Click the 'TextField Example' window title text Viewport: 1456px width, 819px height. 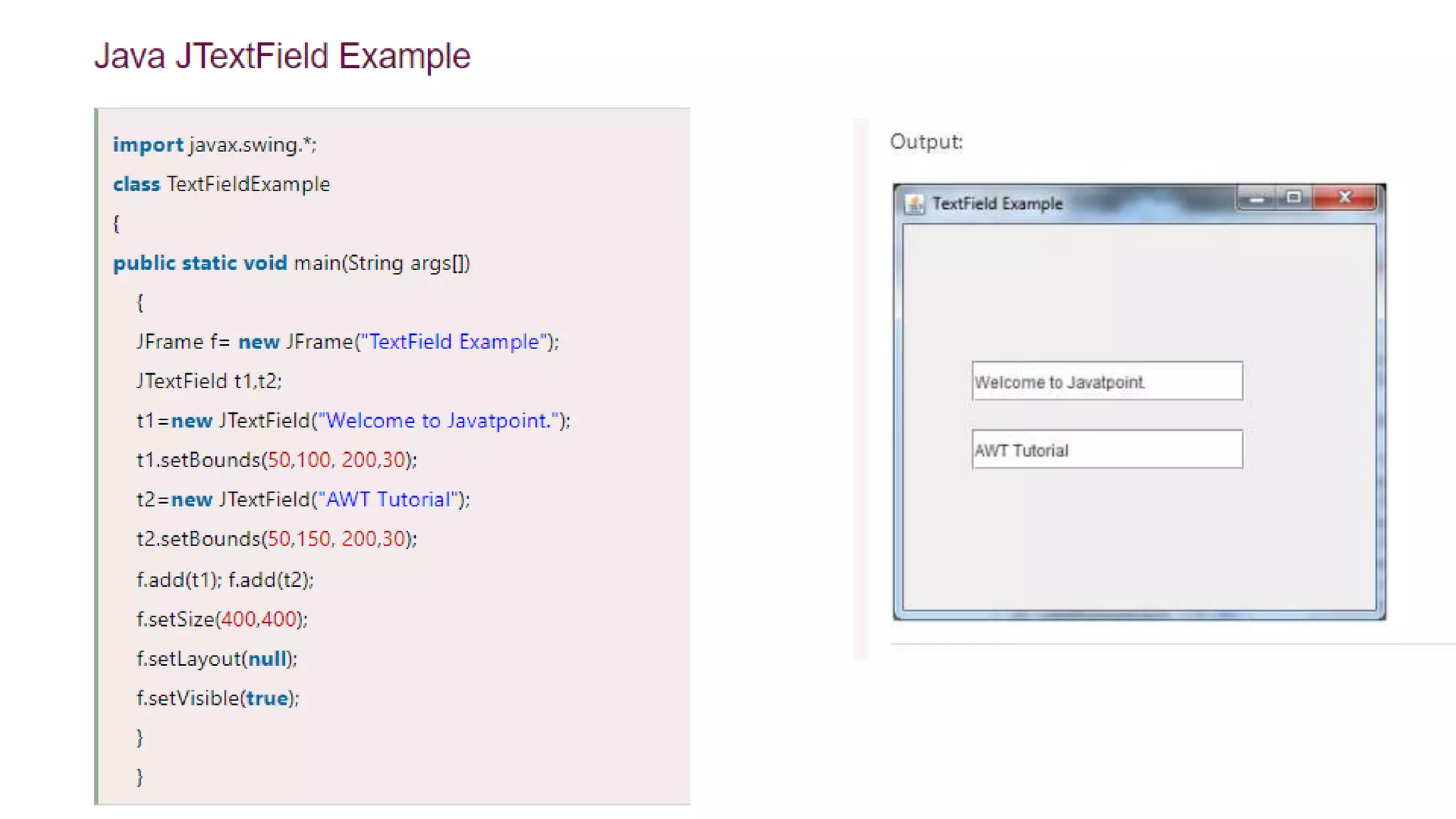coord(997,204)
